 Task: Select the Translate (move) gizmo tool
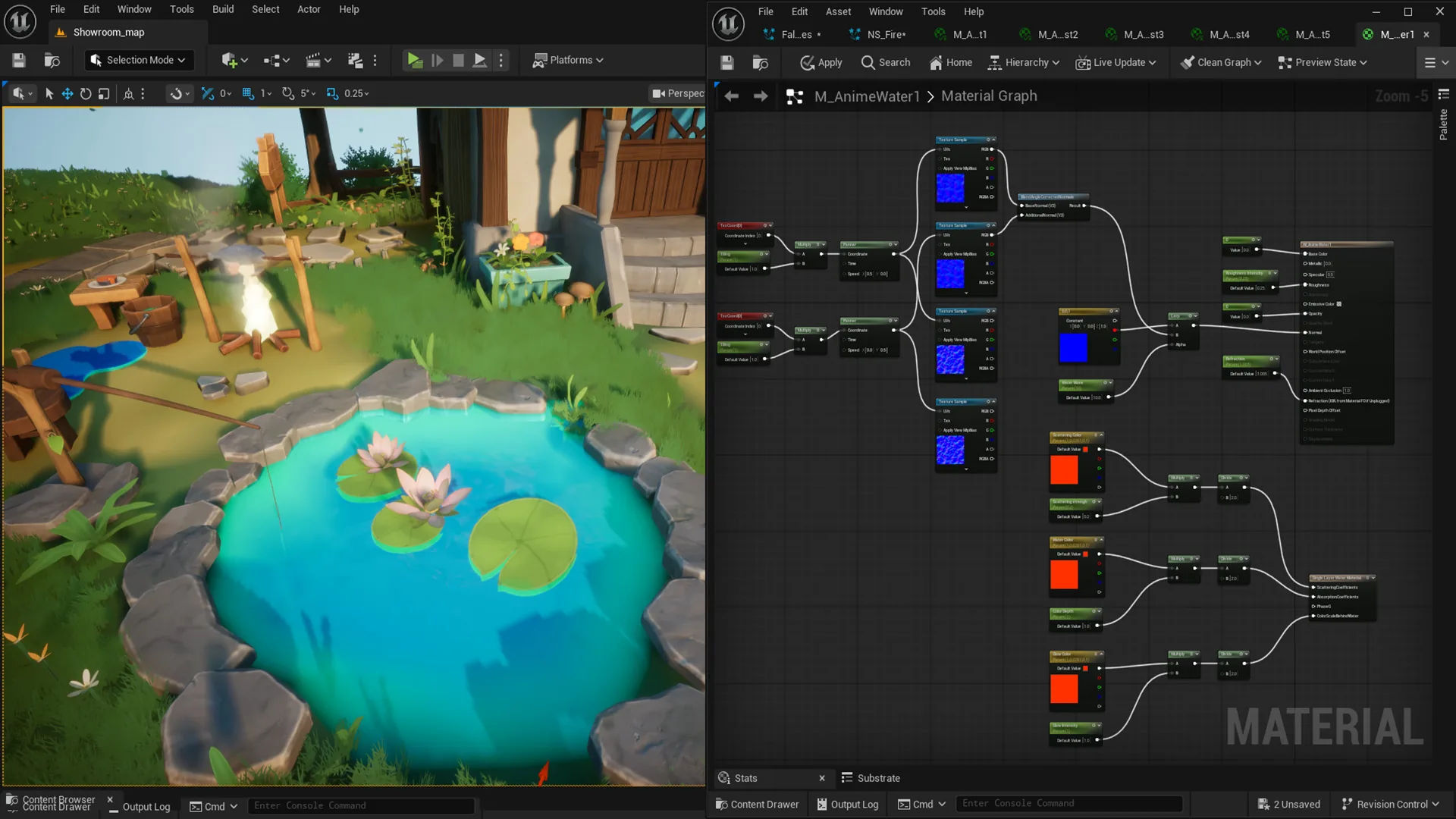(x=67, y=93)
